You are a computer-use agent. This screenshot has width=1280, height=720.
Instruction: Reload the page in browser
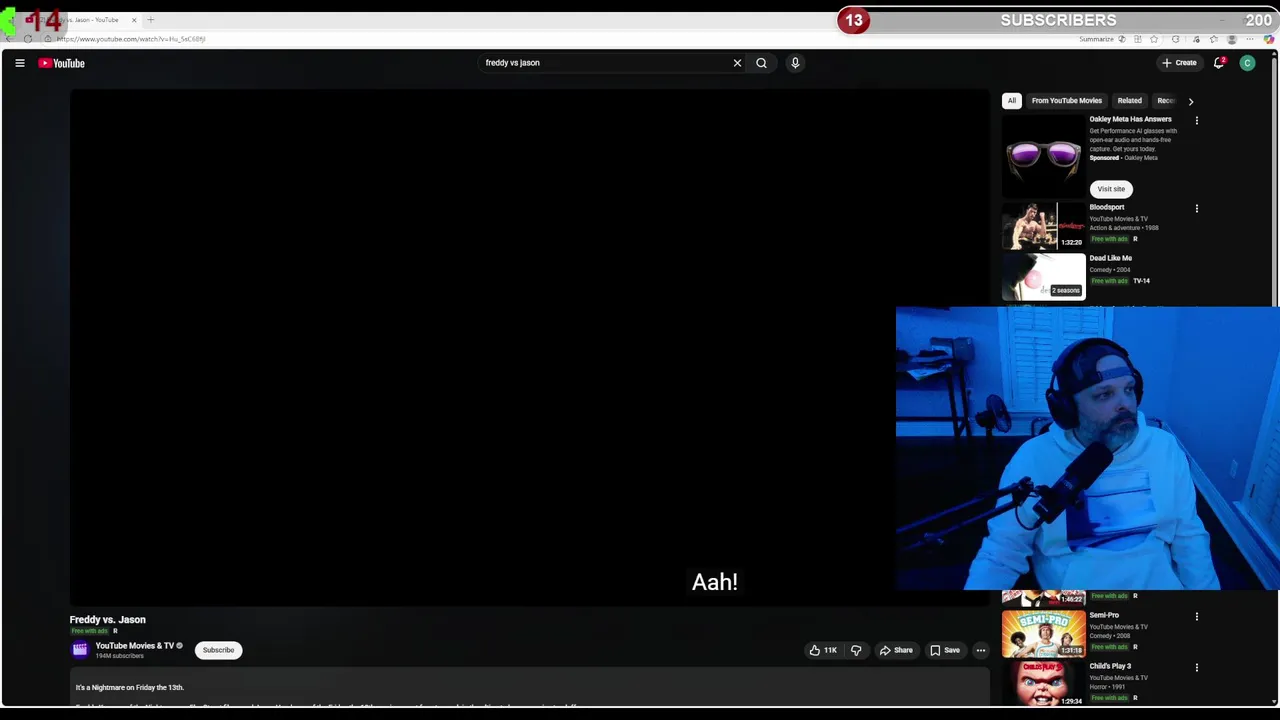coord(28,39)
